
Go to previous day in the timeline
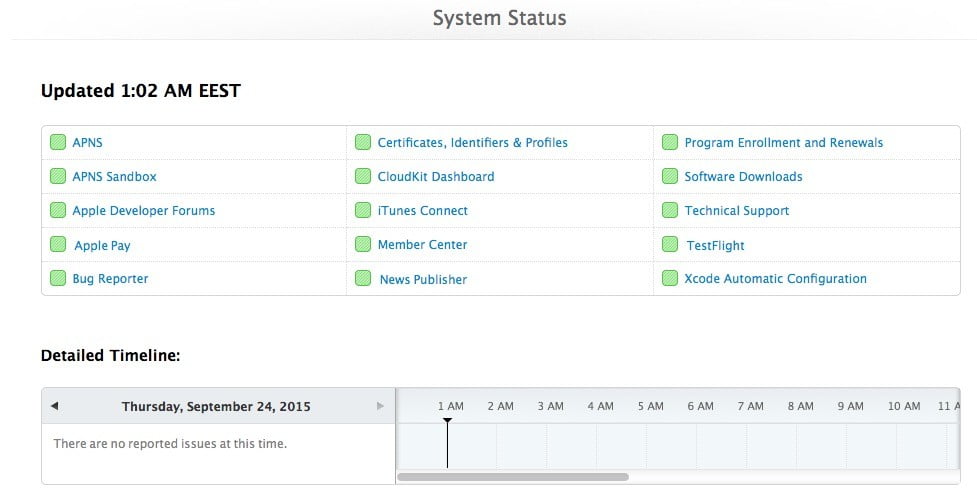click(54, 406)
